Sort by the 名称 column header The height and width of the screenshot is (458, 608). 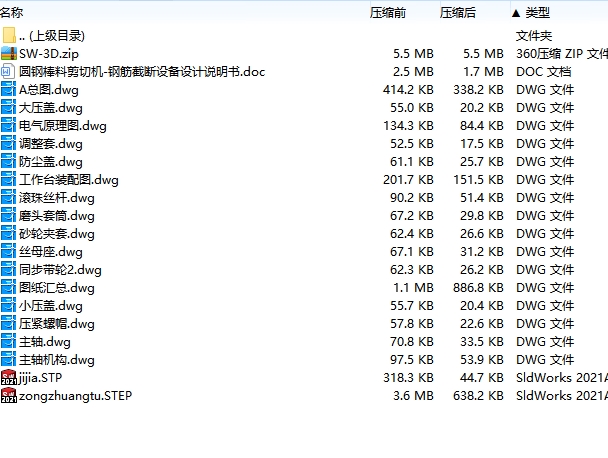click(12, 12)
